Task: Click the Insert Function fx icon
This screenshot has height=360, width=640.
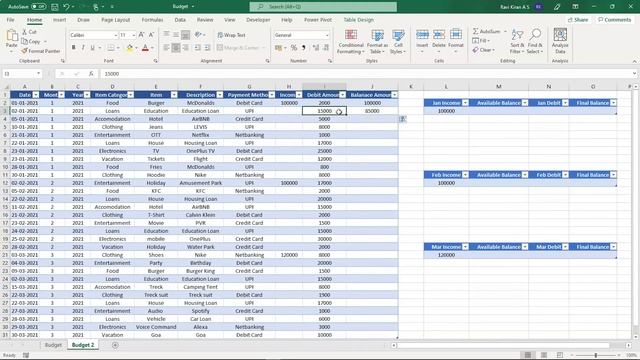Action: tap(91, 74)
